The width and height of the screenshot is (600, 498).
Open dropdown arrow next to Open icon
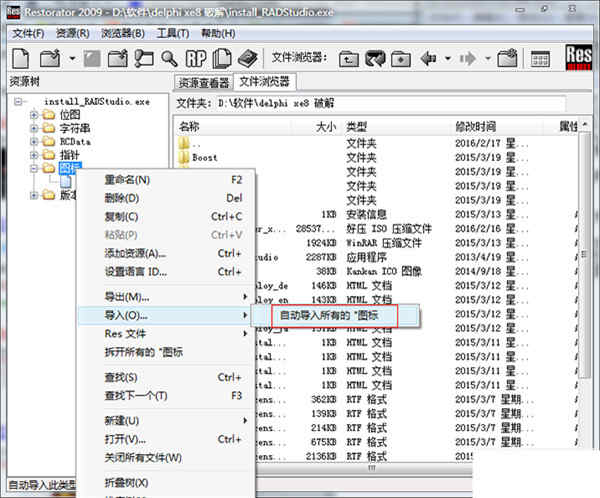point(72,59)
